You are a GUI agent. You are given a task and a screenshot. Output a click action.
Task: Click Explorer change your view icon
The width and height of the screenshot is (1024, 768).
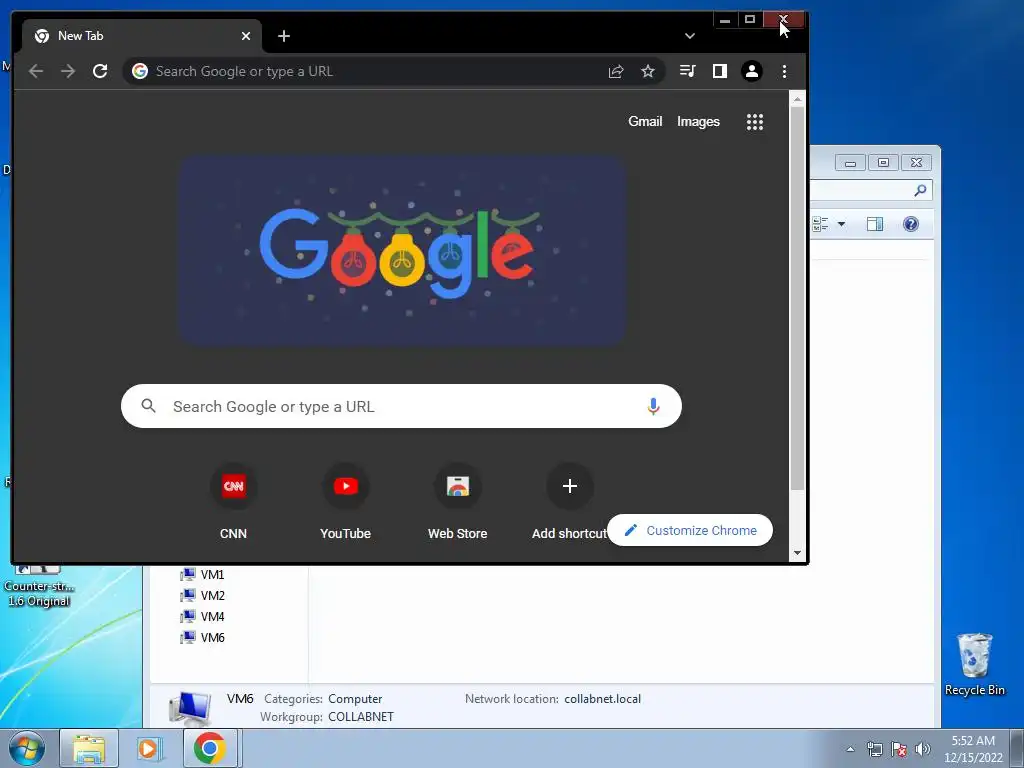coord(820,224)
